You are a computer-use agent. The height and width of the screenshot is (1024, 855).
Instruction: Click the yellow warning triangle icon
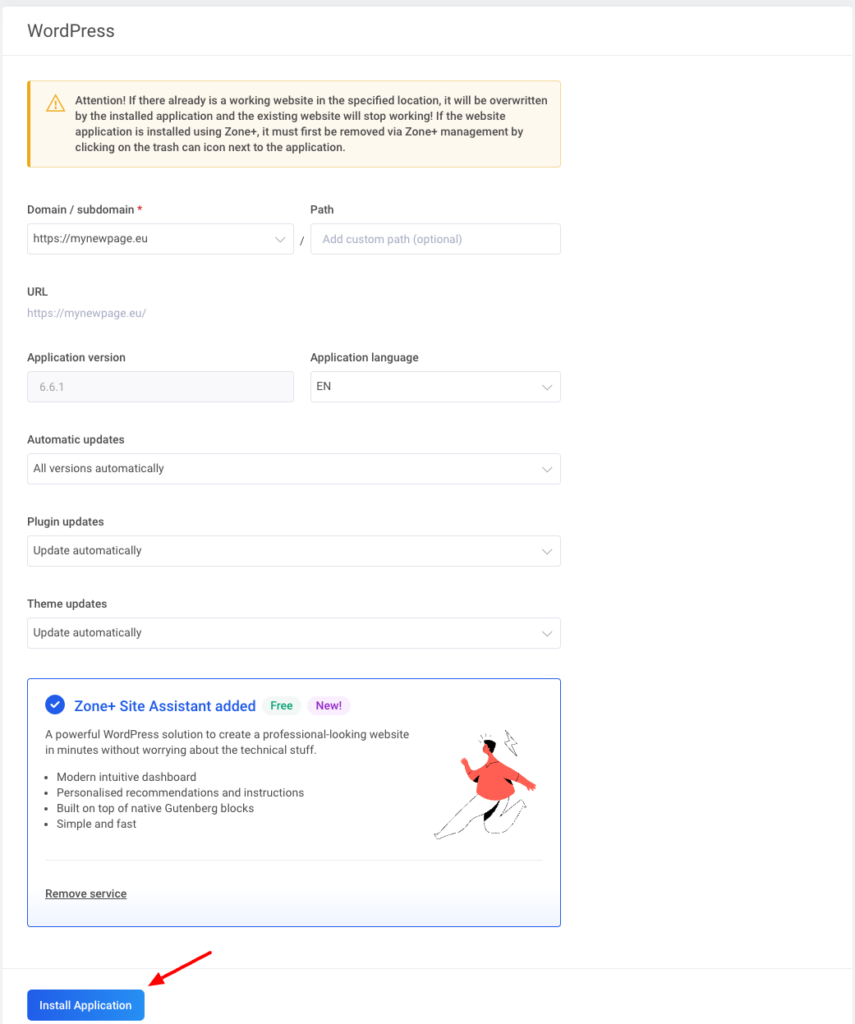[x=54, y=102]
